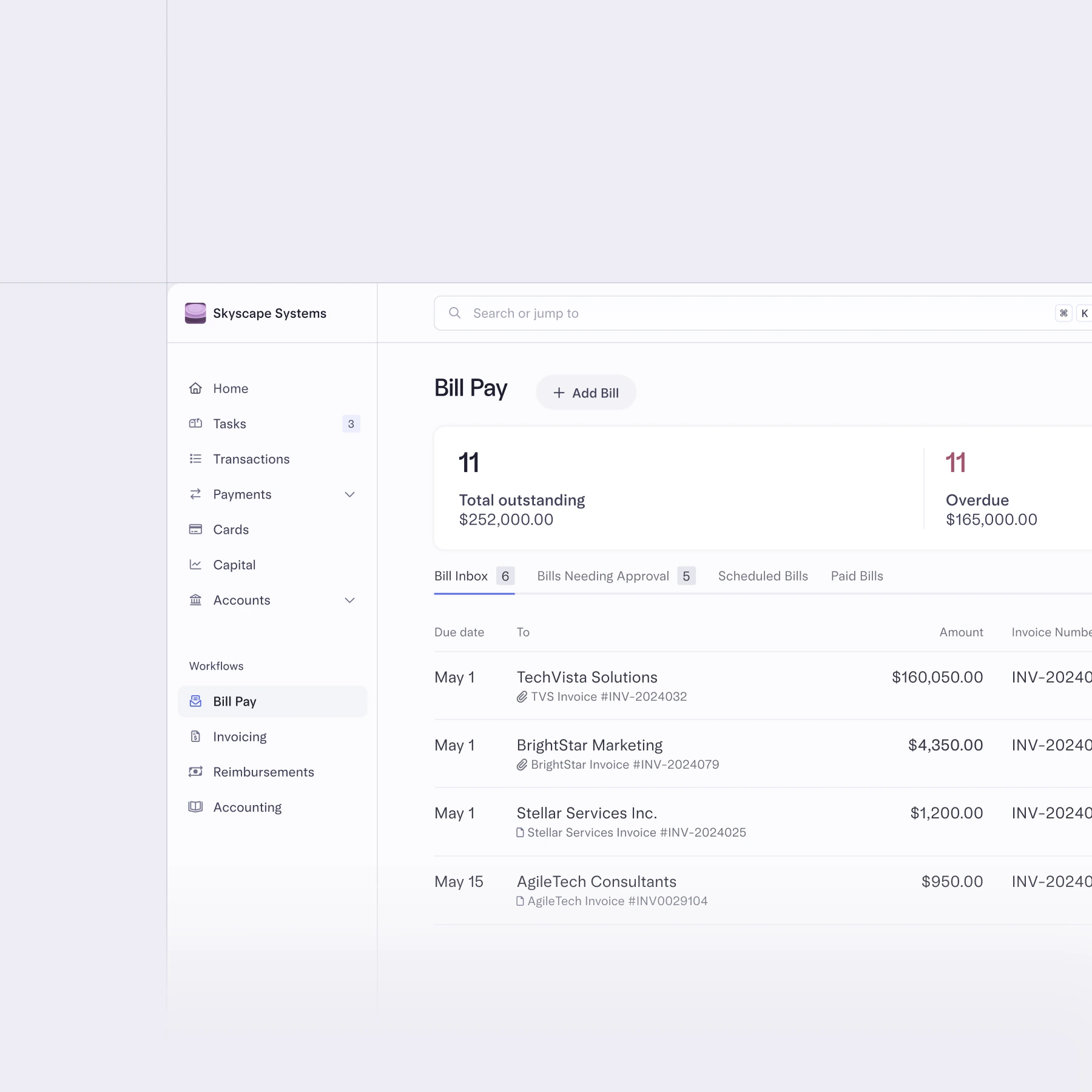Click the Invoicing document icon

point(195,736)
